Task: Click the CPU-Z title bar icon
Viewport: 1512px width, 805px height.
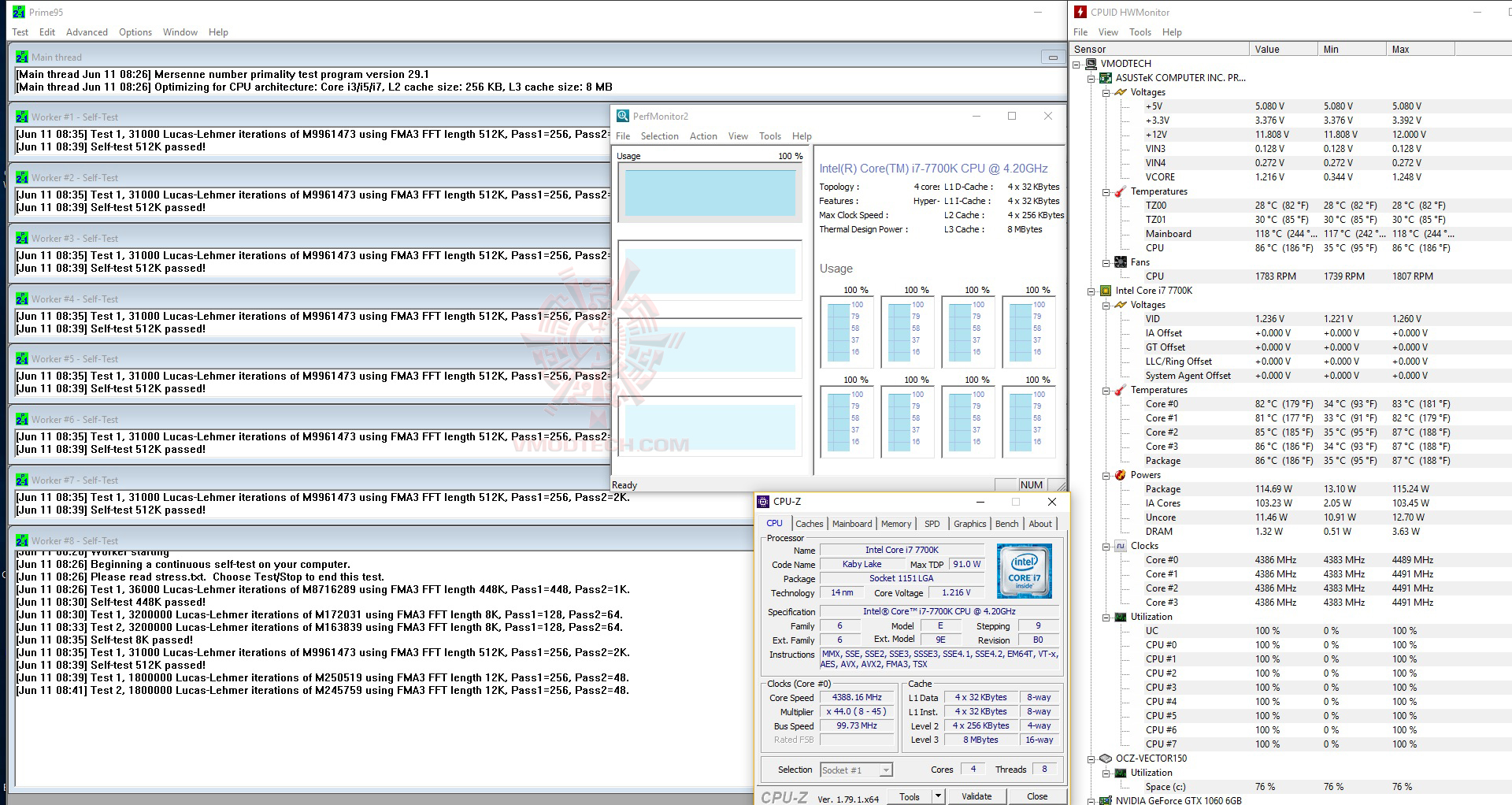Action: 763,502
